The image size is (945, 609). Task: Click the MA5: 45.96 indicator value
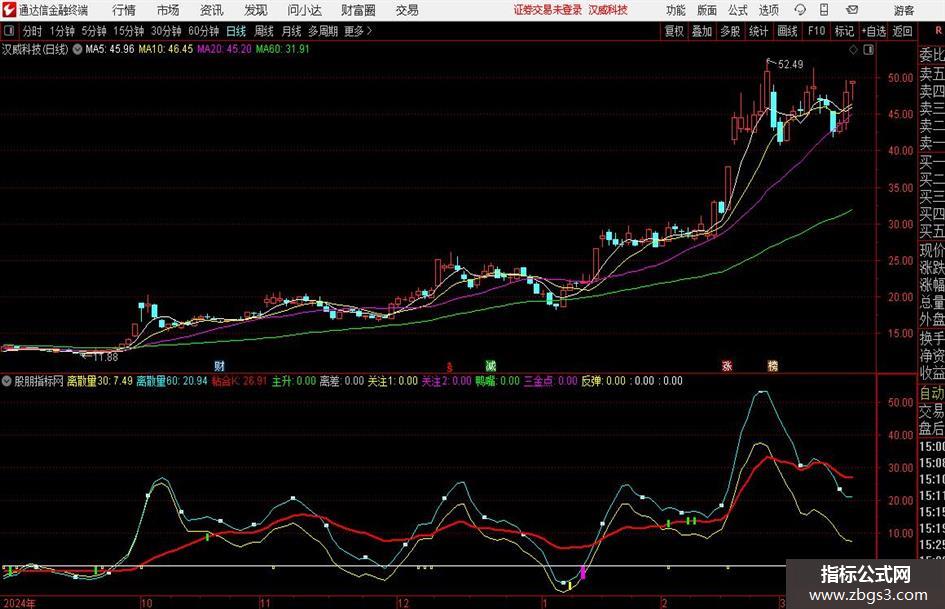[110, 49]
